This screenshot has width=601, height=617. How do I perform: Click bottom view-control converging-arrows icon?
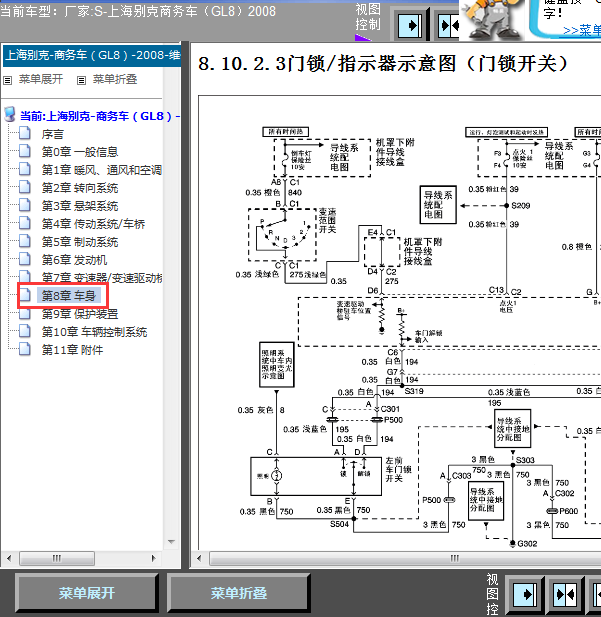565,594
